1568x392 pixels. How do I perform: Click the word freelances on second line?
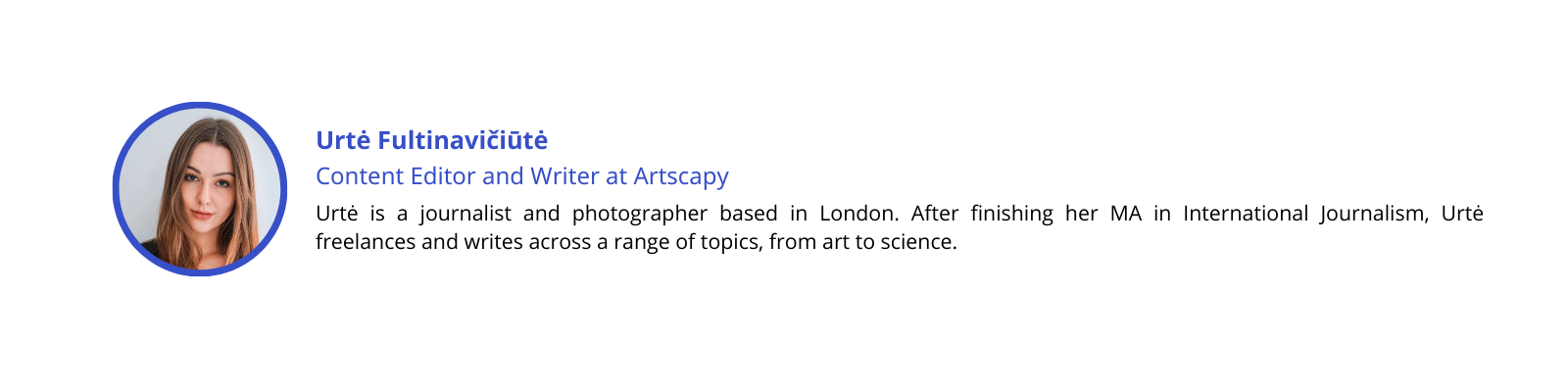click(x=366, y=242)
